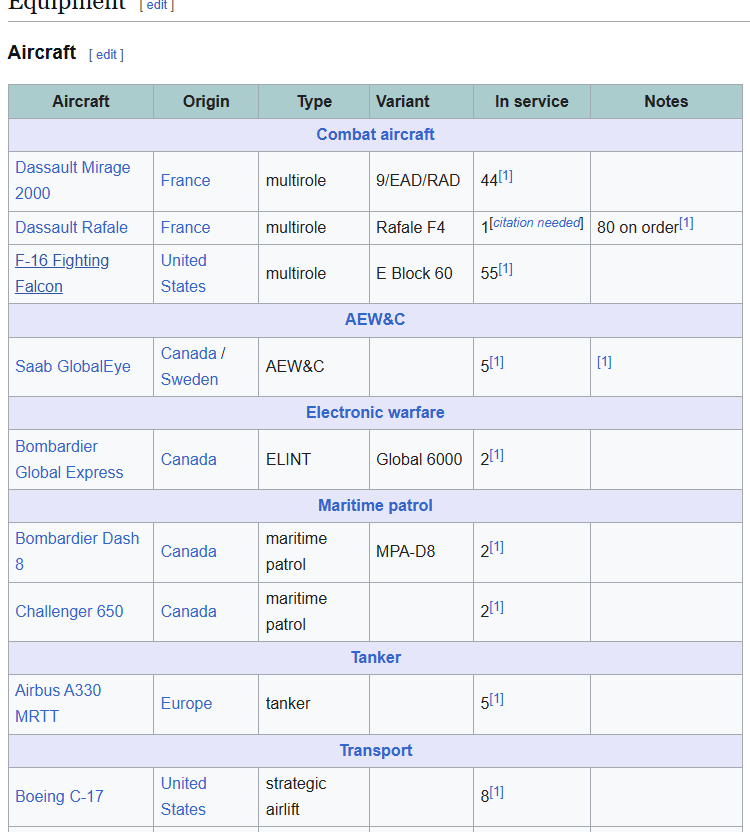This screenshot has height=832, width=750.
Task: Click the Maritime patrol section link
Action: (x=375, y=506)
